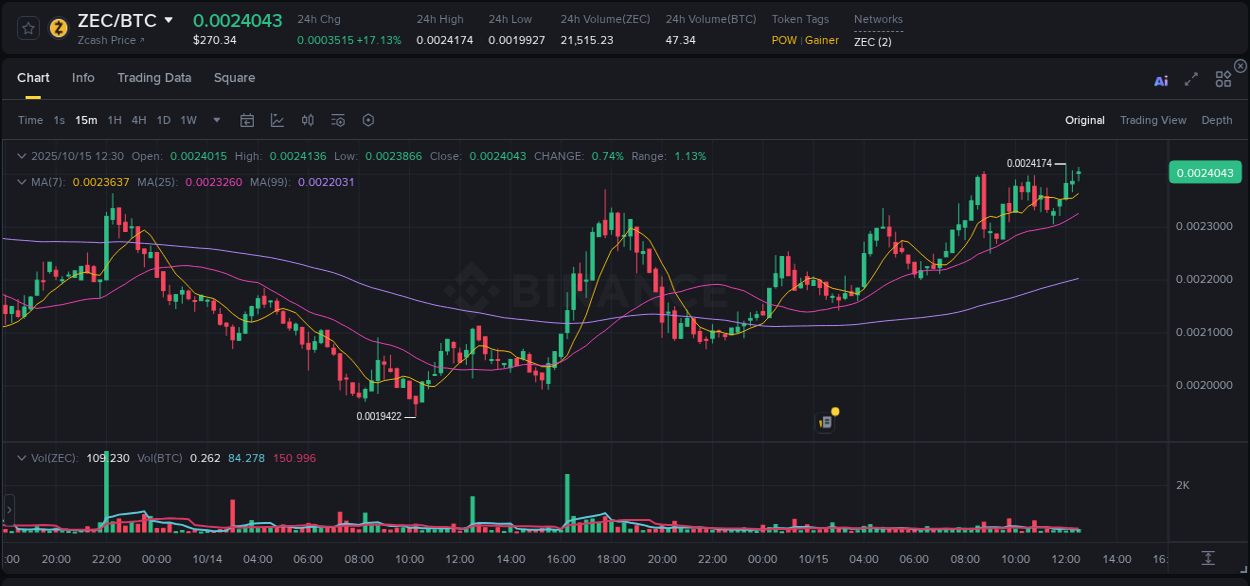
Task: Click the chart settings gear icon
Action: (x=368, y=120)
